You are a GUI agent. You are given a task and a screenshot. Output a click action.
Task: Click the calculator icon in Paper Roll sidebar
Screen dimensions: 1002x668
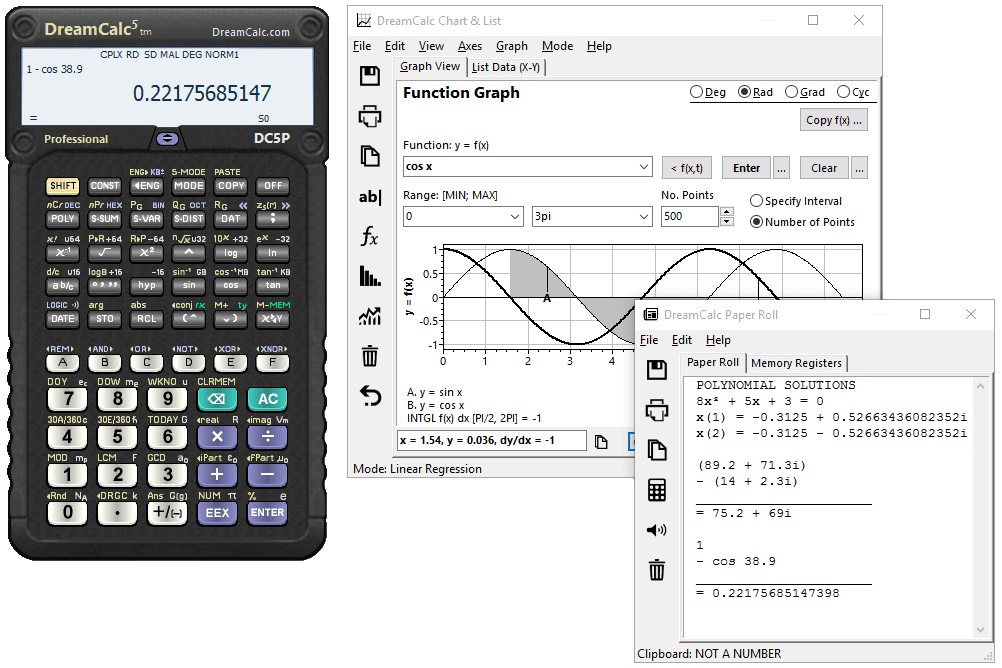(656, 490)
